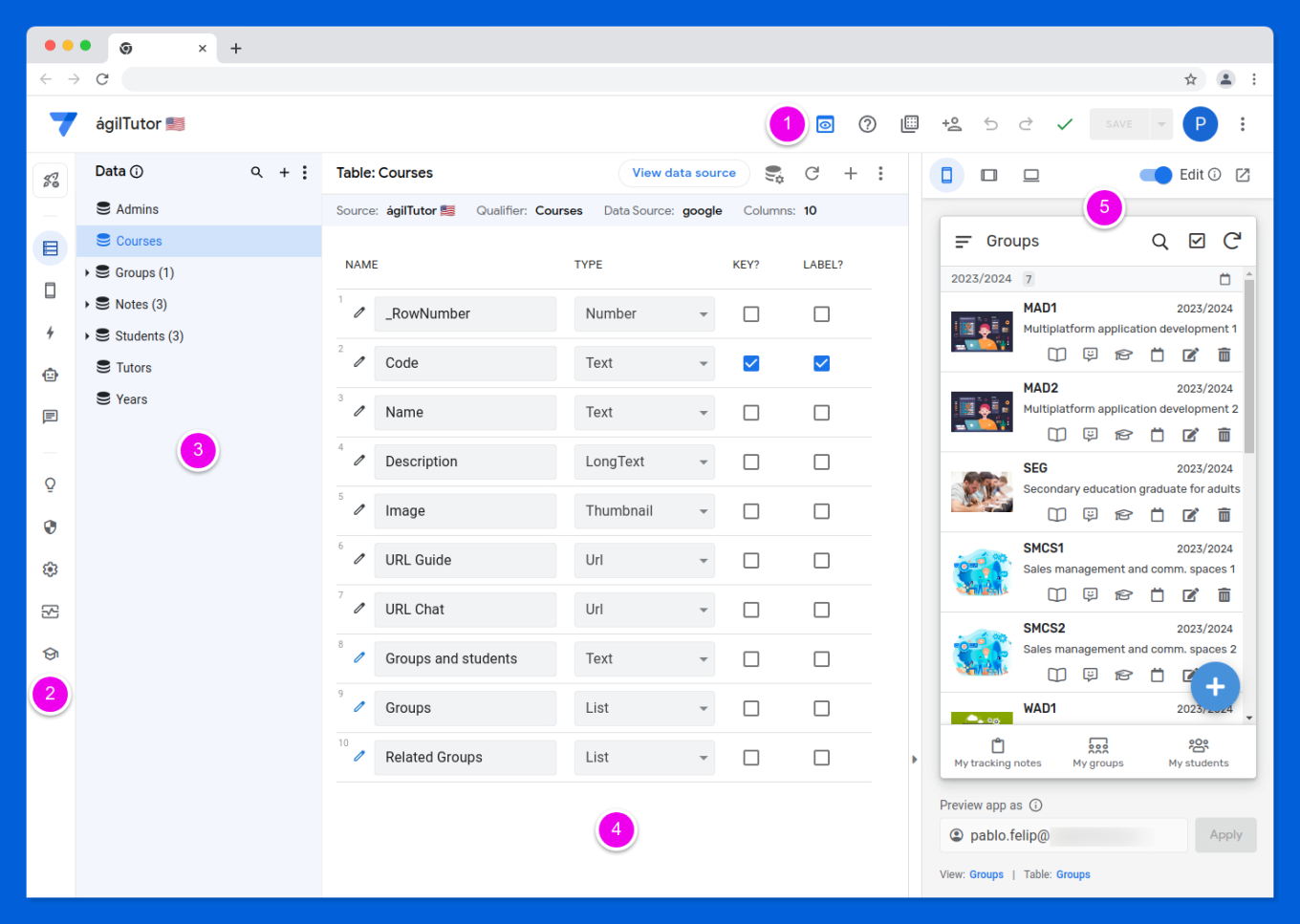Click the Apply button under Preview app as

click(x=1225, y=834)
